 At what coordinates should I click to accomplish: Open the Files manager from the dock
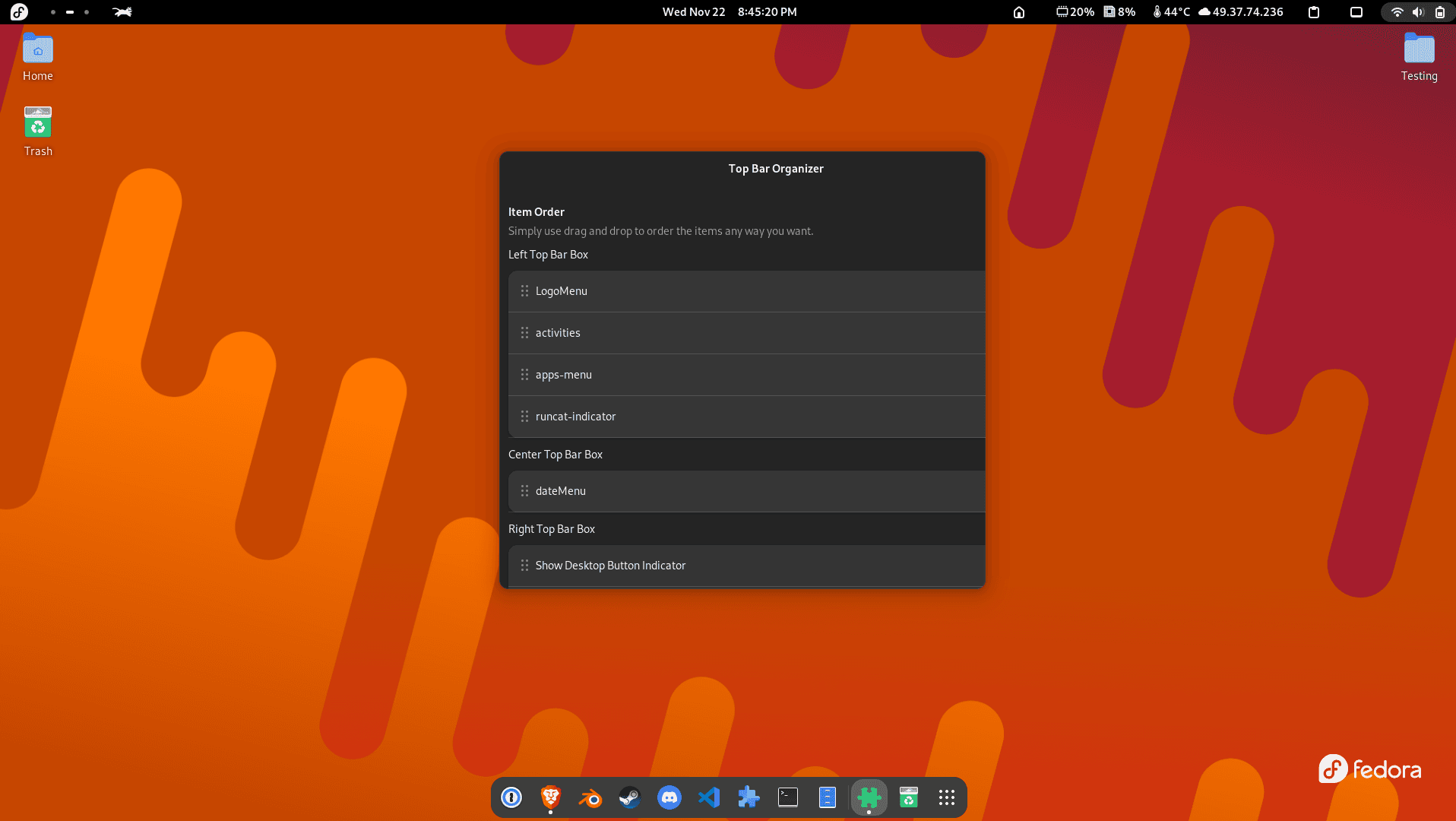pyautogui.click(x=828, y=797)
